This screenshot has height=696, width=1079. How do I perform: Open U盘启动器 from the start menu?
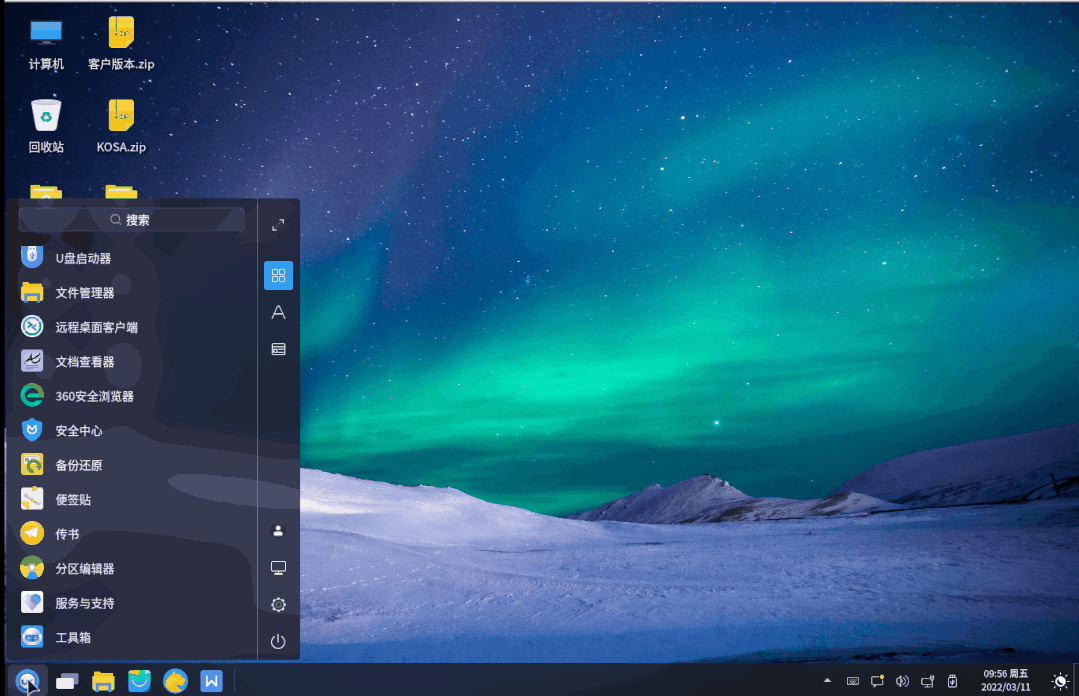(82, 258)
